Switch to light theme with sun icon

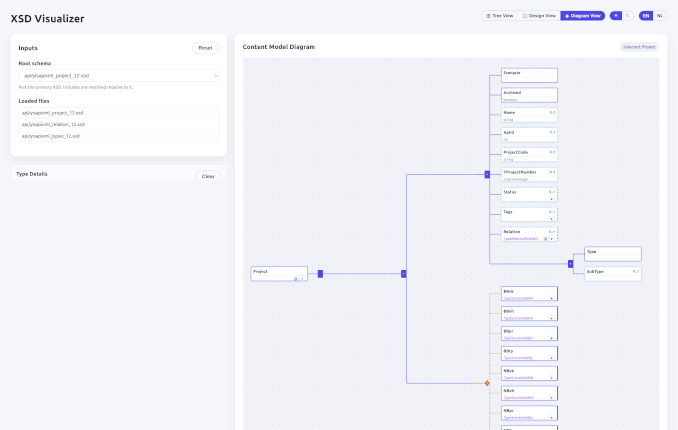pos(616,16)
